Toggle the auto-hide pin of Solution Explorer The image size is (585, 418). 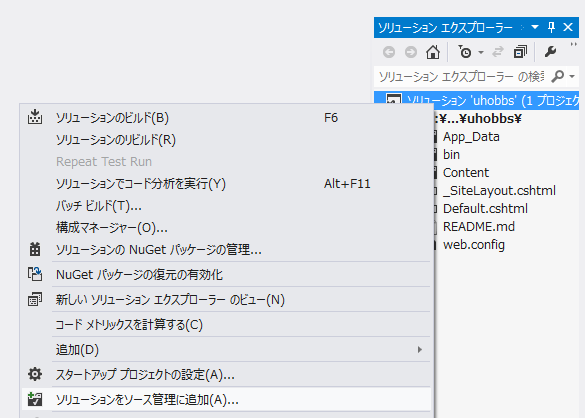[x=551, y=27]
